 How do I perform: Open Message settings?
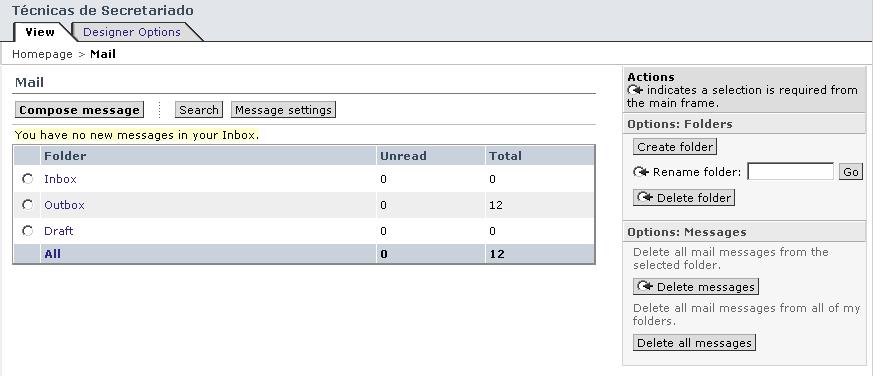click(x=283, y=110)
